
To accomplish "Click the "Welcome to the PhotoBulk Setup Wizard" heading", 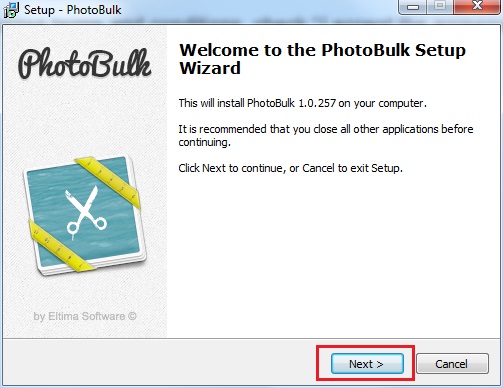I will tap(322, 59).
